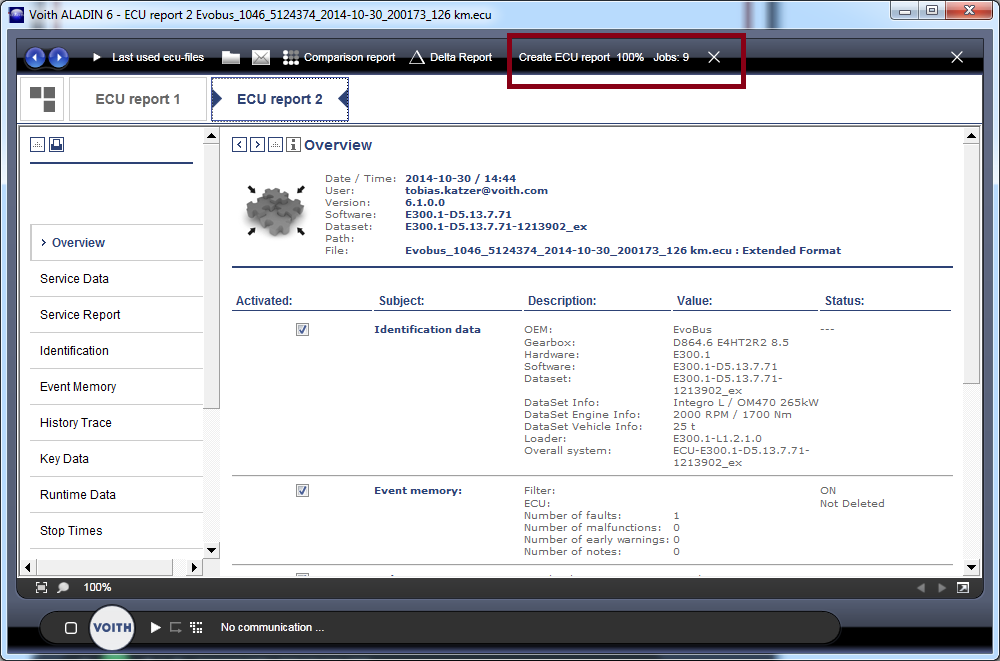This screenshot has width=1000, height=661.
Task: Click the pop-out window icon in status bar
Action: [963, 588]
